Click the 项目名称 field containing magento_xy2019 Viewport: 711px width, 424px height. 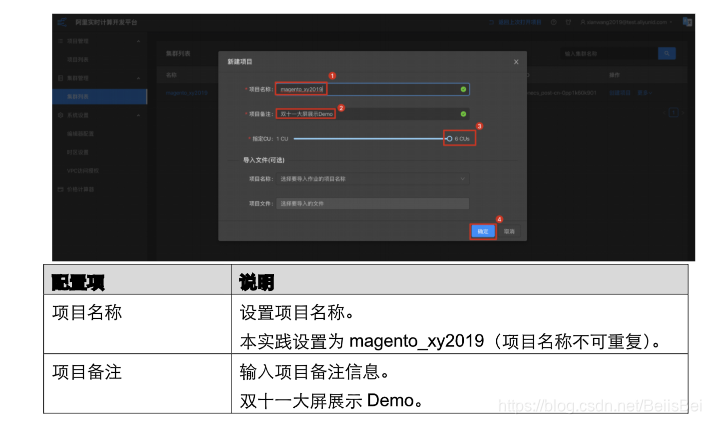(373, 89)
